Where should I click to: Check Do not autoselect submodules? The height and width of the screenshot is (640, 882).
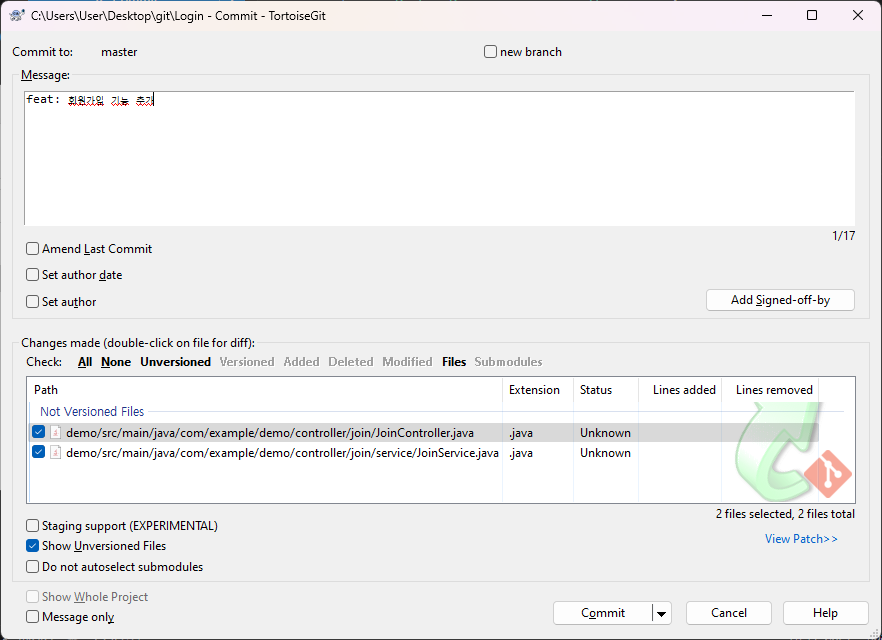(x=33, y=566)
